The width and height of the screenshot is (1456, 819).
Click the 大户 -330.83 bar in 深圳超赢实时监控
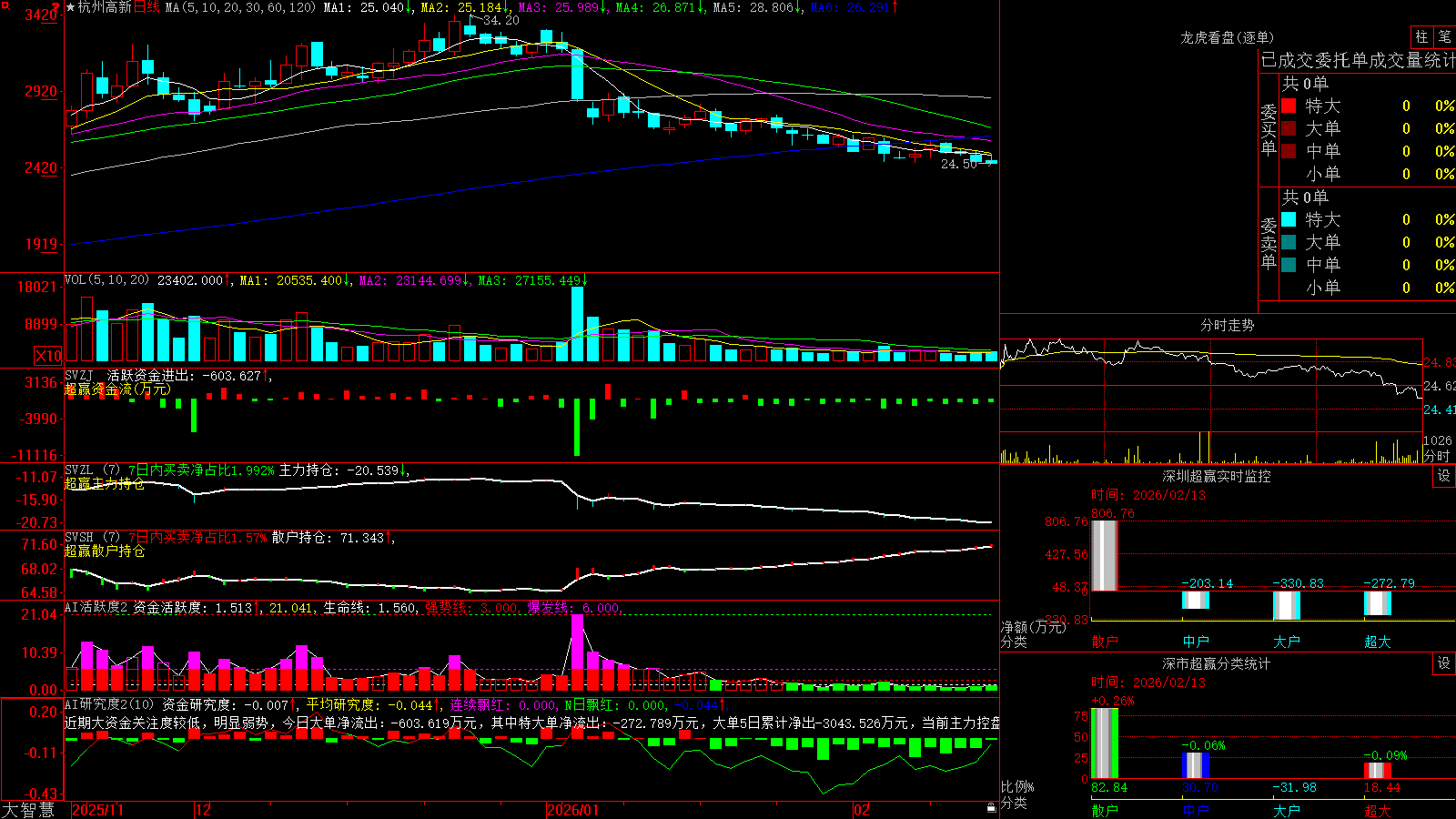(1286, 605)
